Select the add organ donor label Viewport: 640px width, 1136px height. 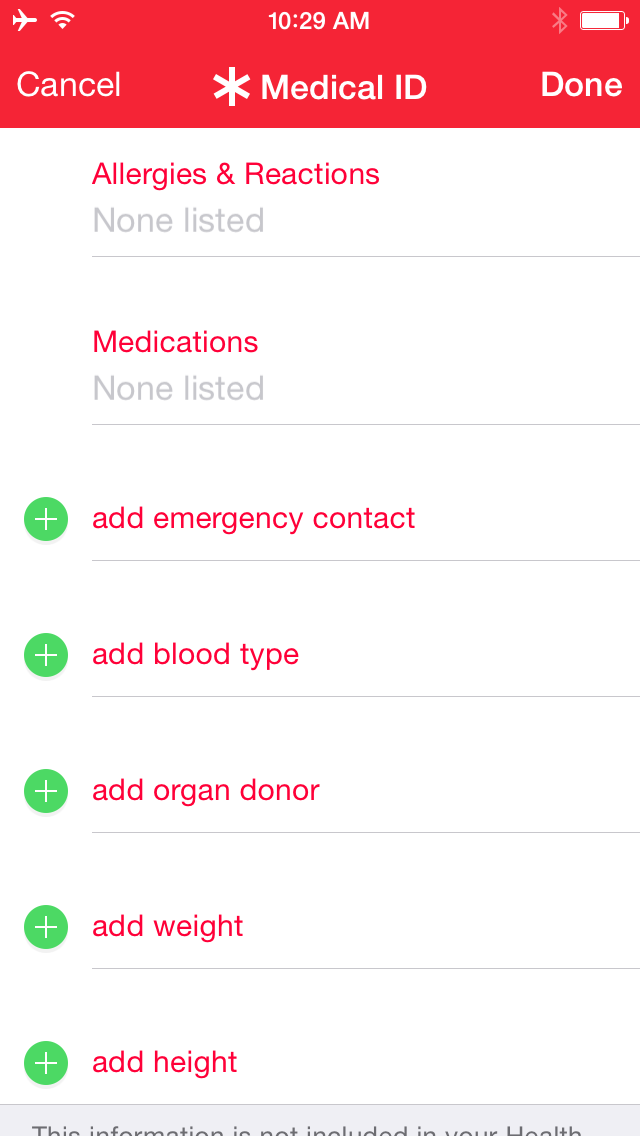tap(206, 791)
